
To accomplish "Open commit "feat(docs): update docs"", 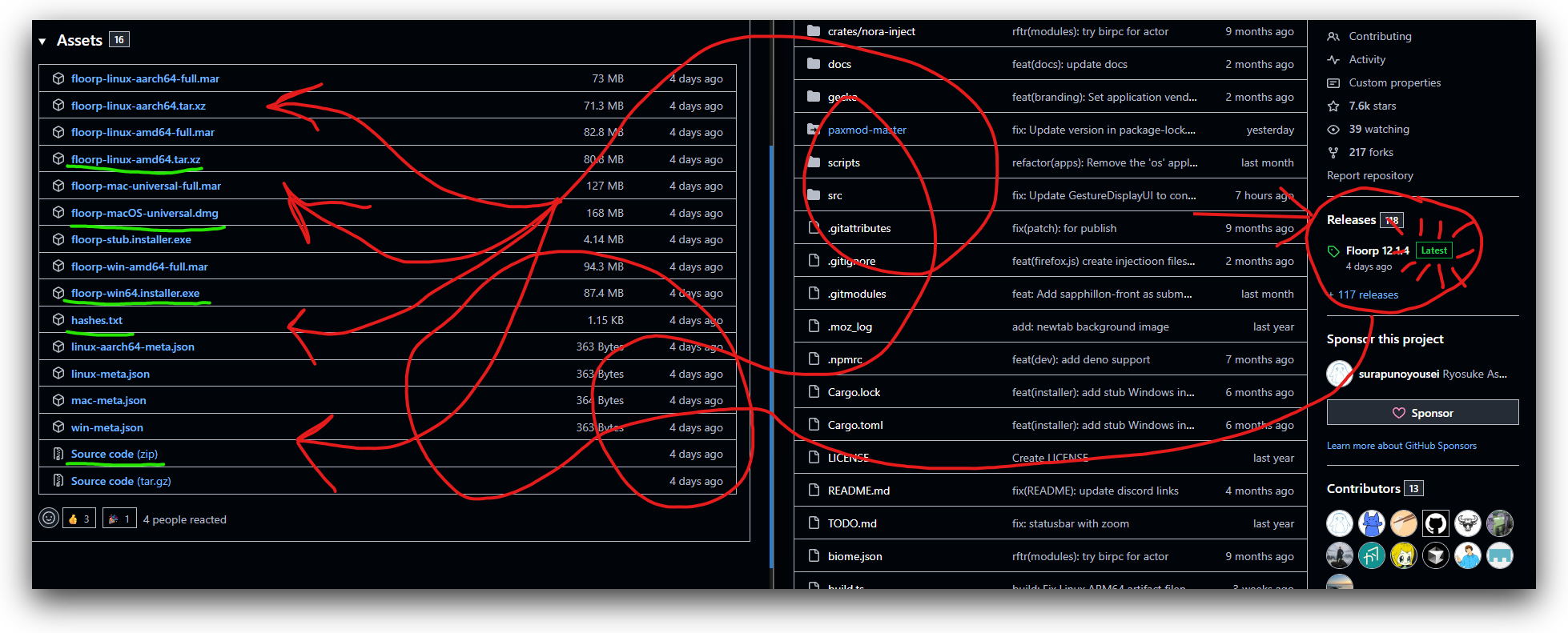I will click(1070, 64).
